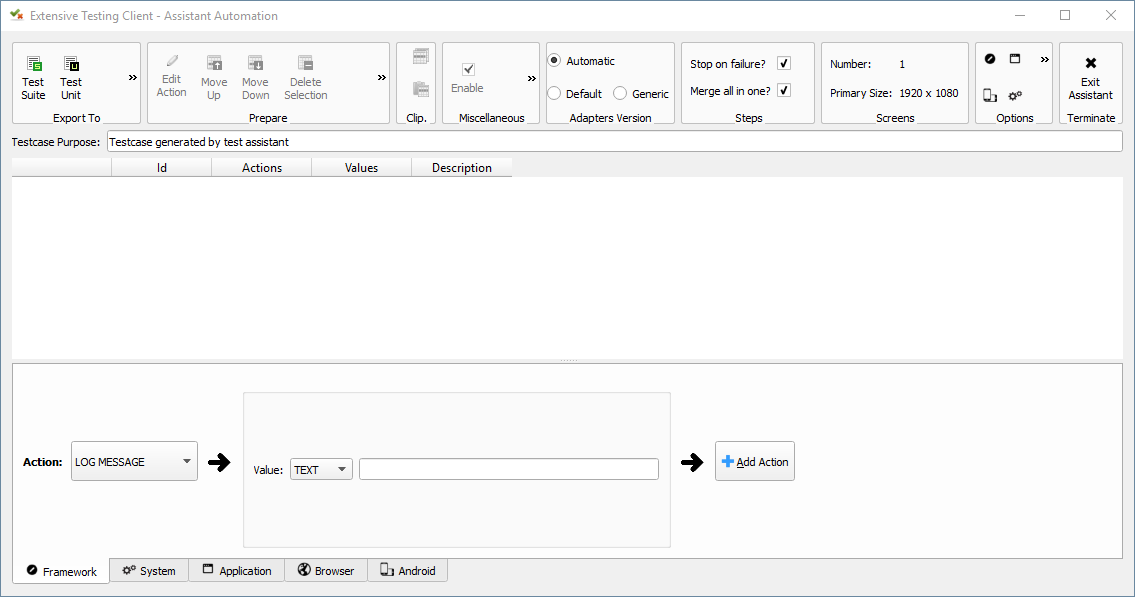Click the screens Number value 1

902,64
